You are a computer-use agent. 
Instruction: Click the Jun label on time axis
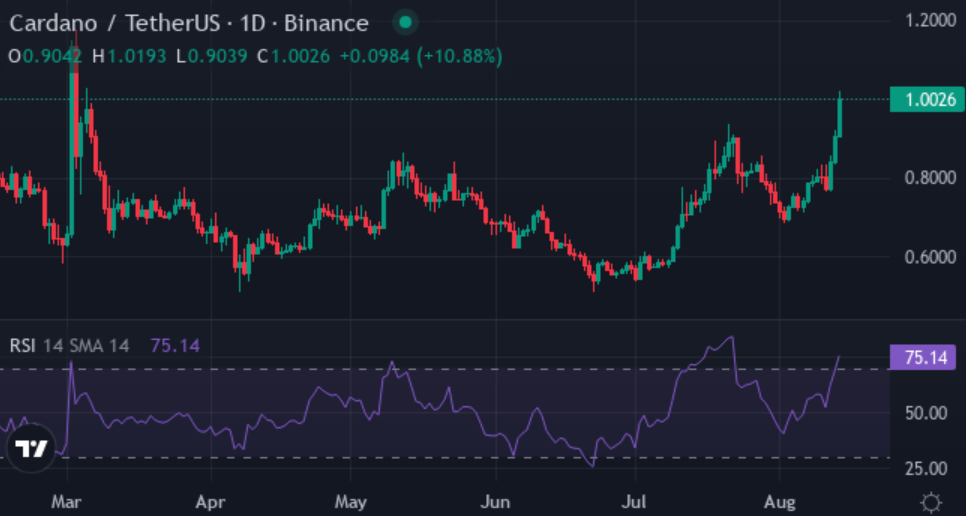coord(495,502)
